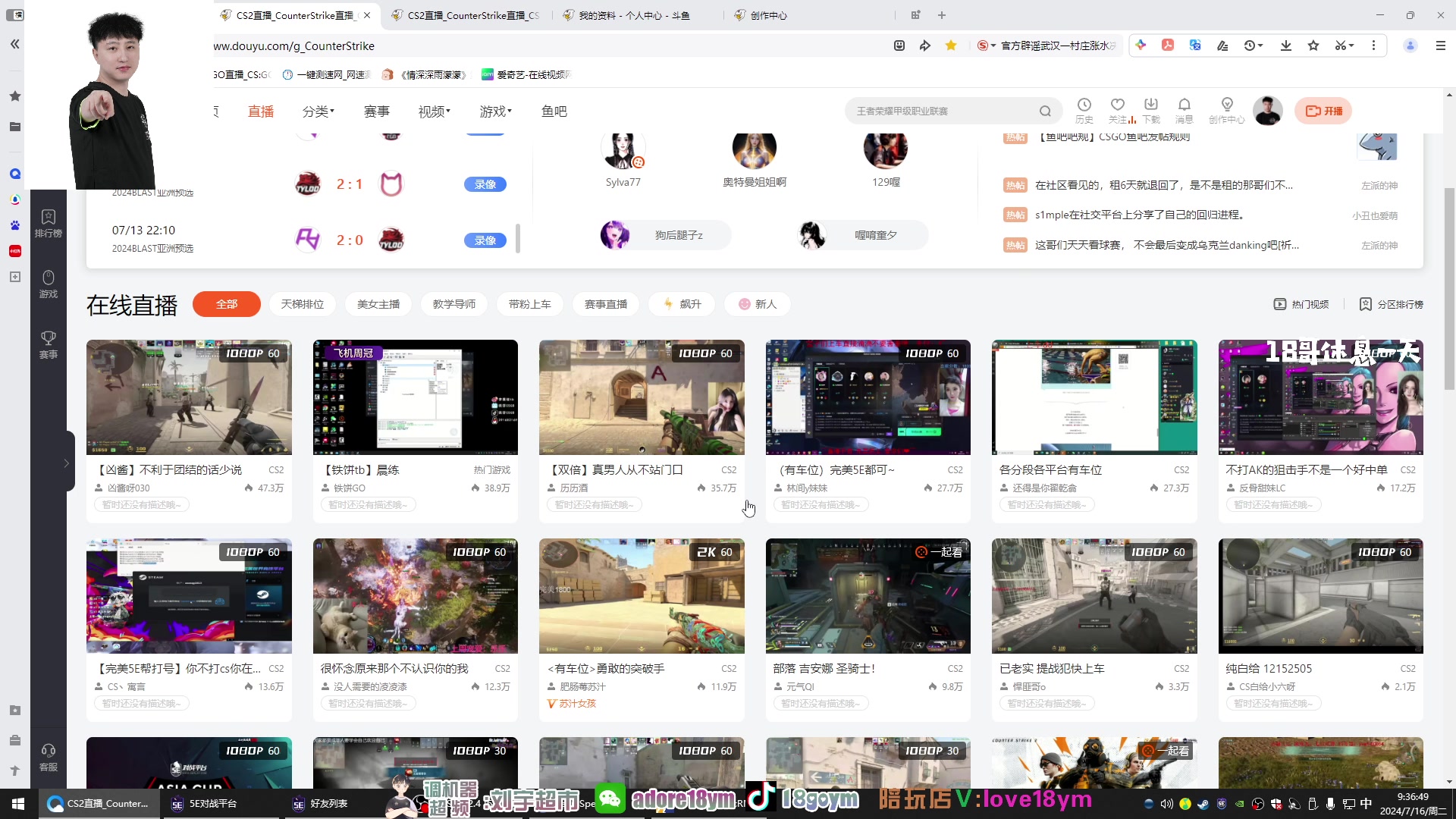Select the 新人 filter pill

coord(758,304)
